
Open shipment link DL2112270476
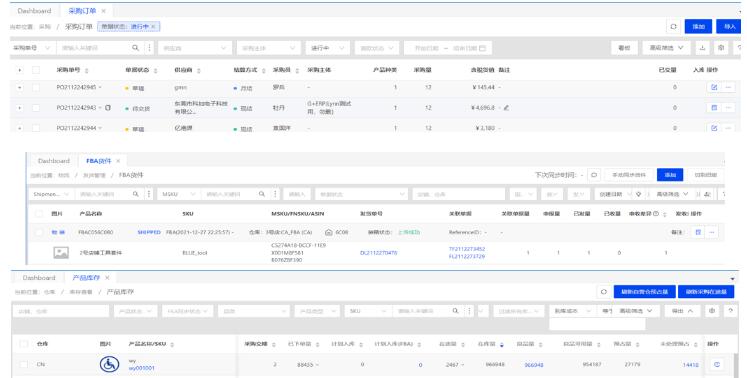point(378,253)
